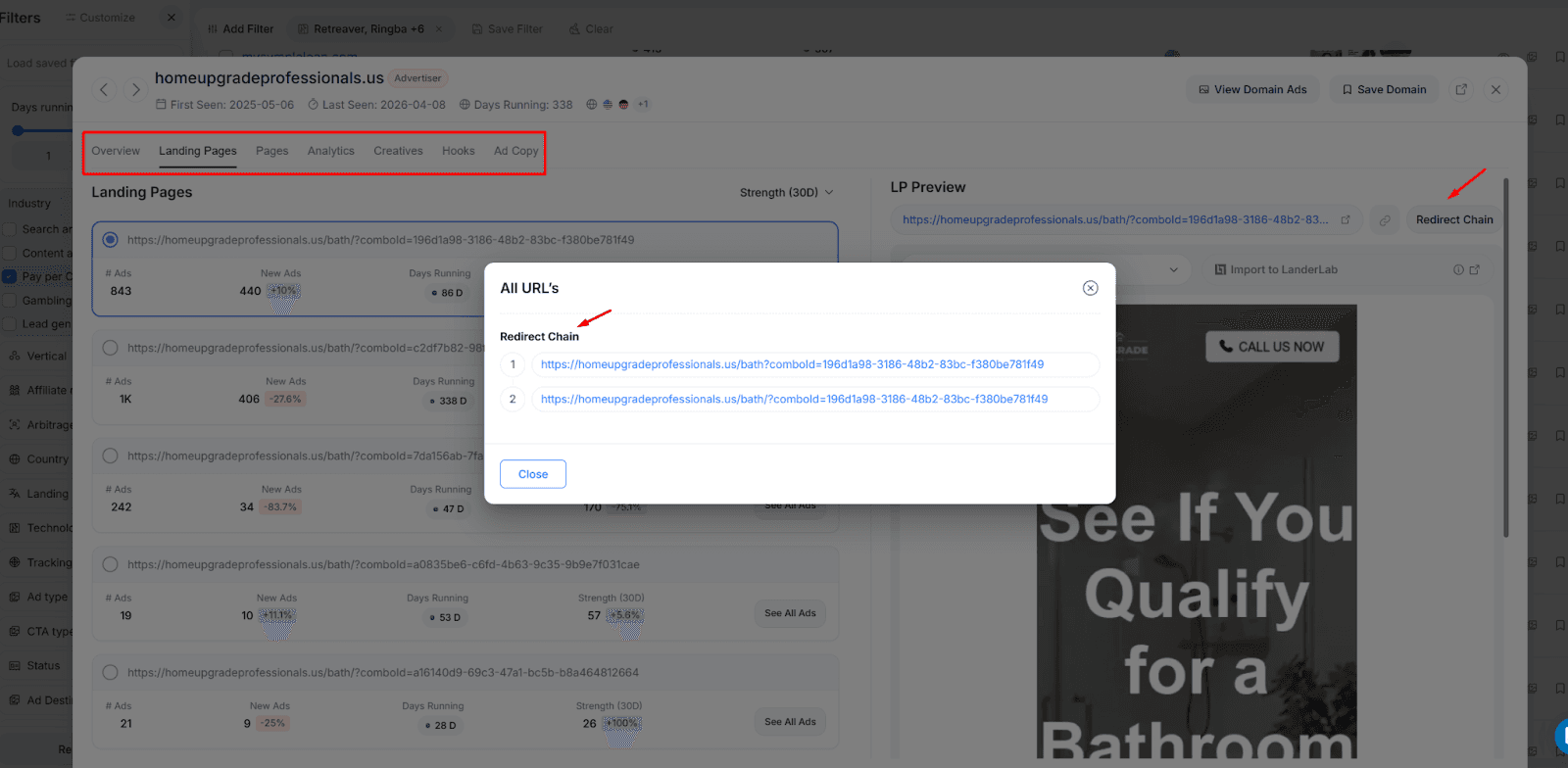
Task: Select radio for landing page comboId=196d1a98
Action: click(x=110, y=240)
